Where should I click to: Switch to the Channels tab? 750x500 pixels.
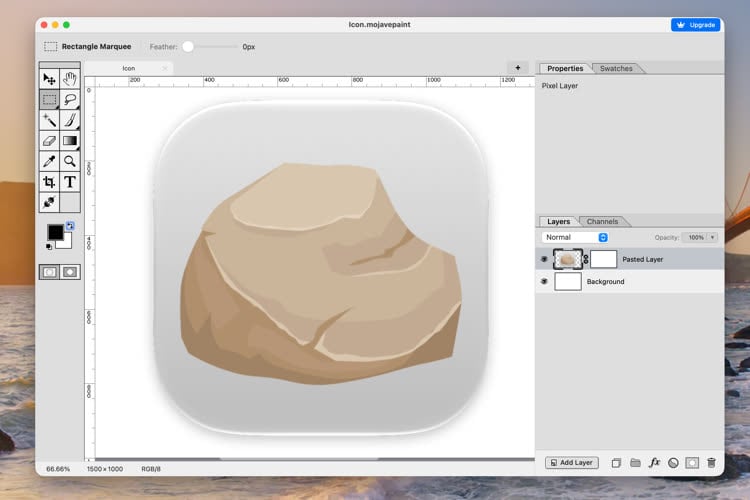602,222
